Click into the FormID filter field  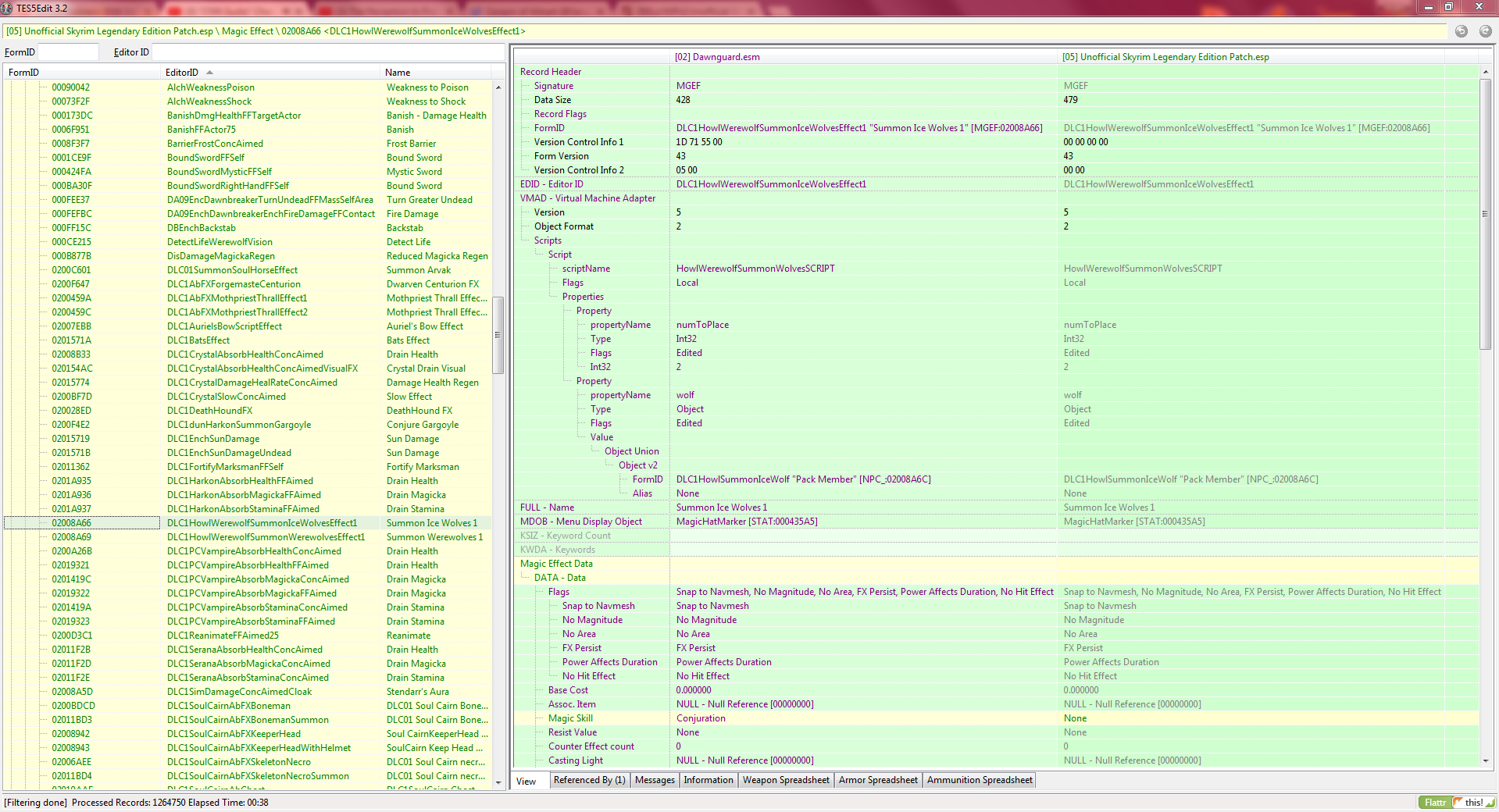pos(68,52)
